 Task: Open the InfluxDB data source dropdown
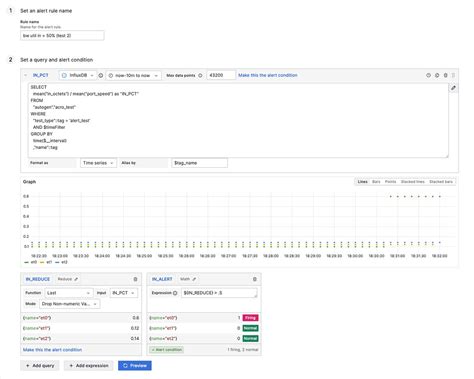[x=77, y=75]
